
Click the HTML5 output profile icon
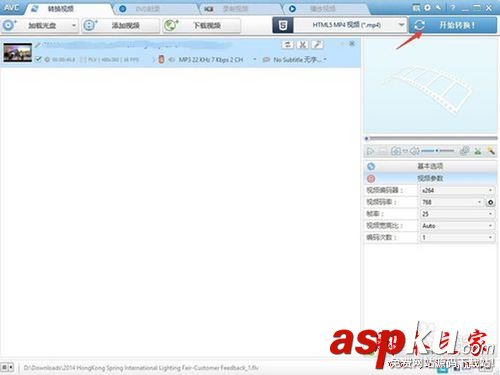(x=283, y=25)
